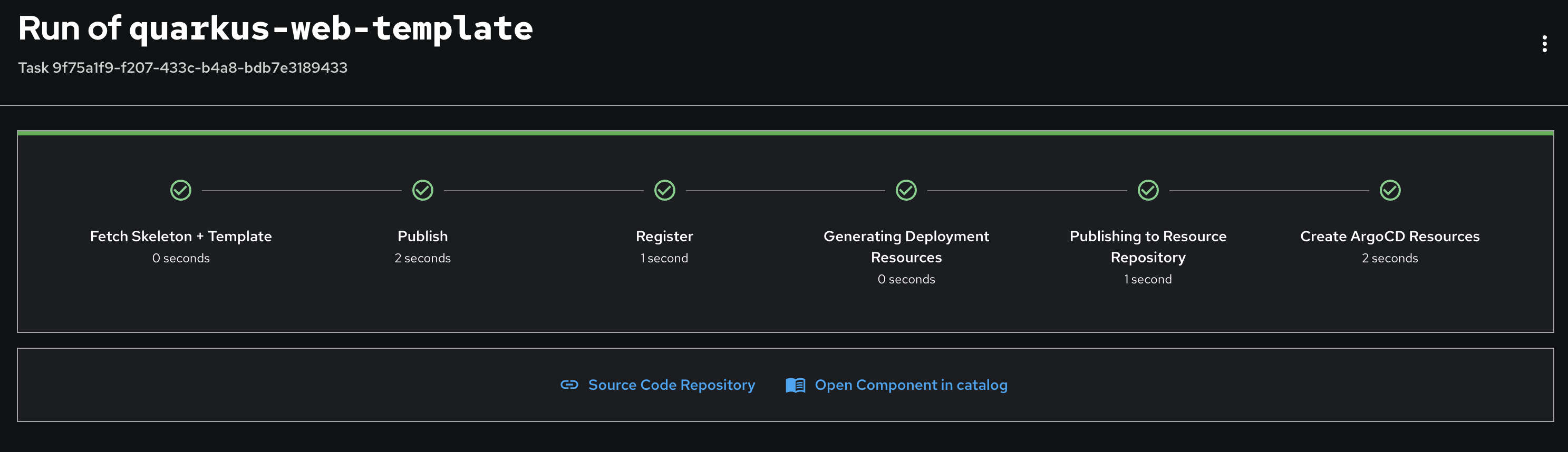Screen dimensions: 1568x452
Task: Click '2 seconds' under Publish
Action: point(422,258)
